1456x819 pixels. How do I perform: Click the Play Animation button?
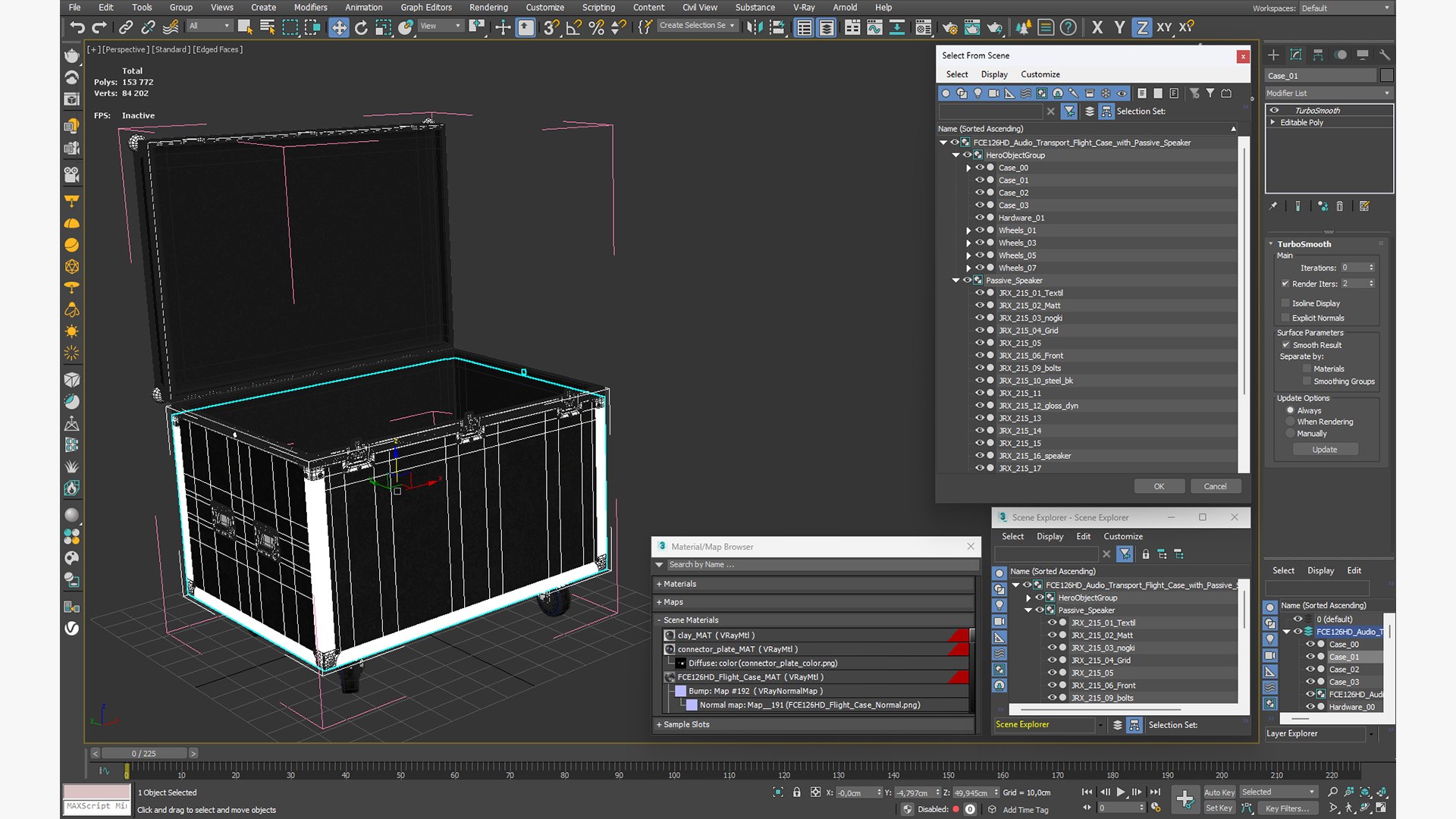tap(1120, 792)
